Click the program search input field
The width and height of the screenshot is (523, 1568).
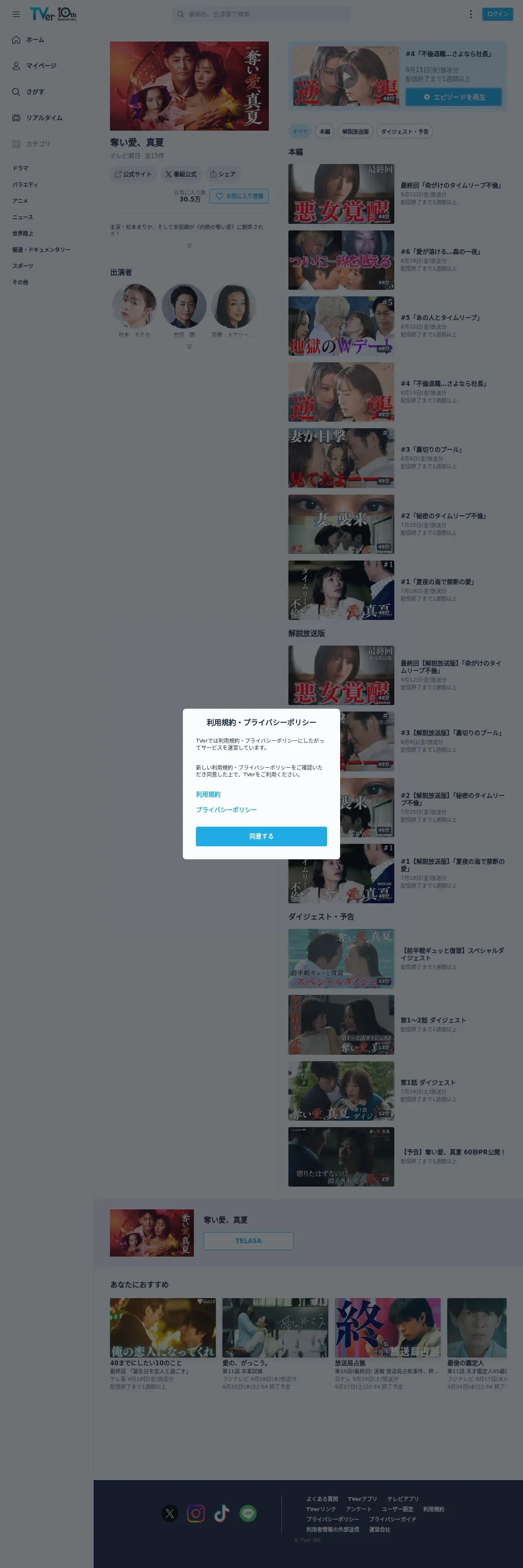262,14
